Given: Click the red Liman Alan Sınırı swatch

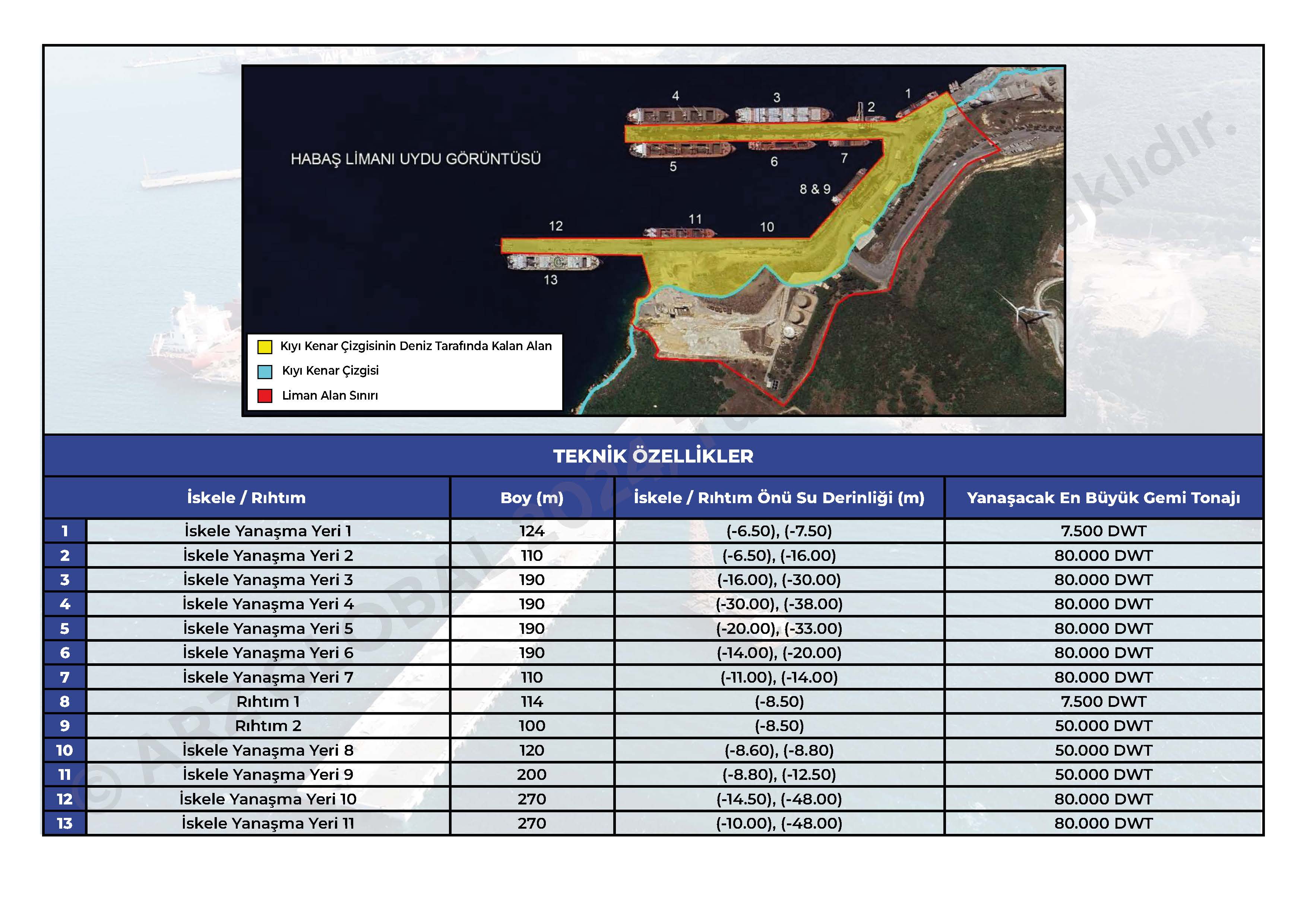Looking at the screenshot, I should pos(265,396).
